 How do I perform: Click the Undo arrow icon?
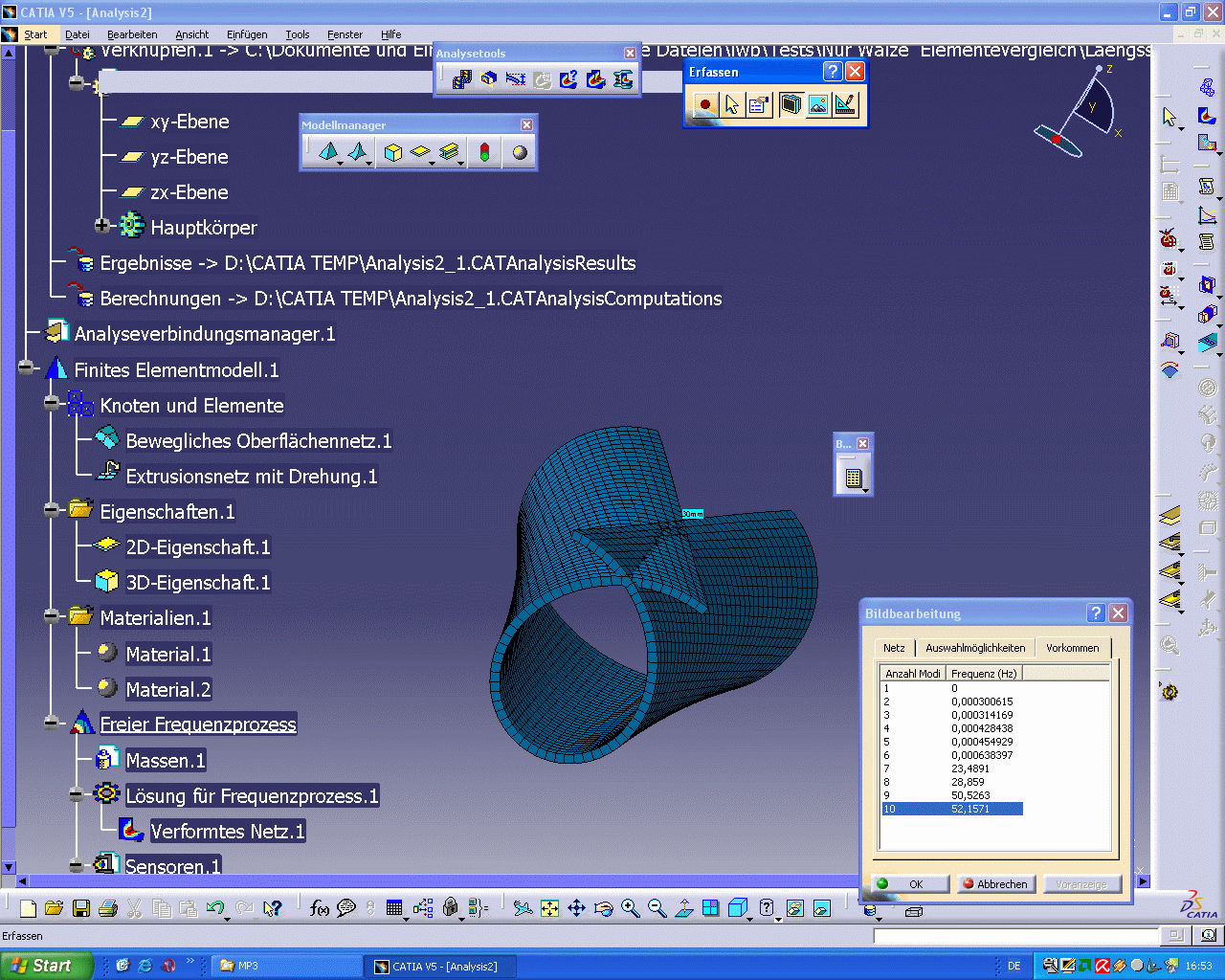(214, 908)
